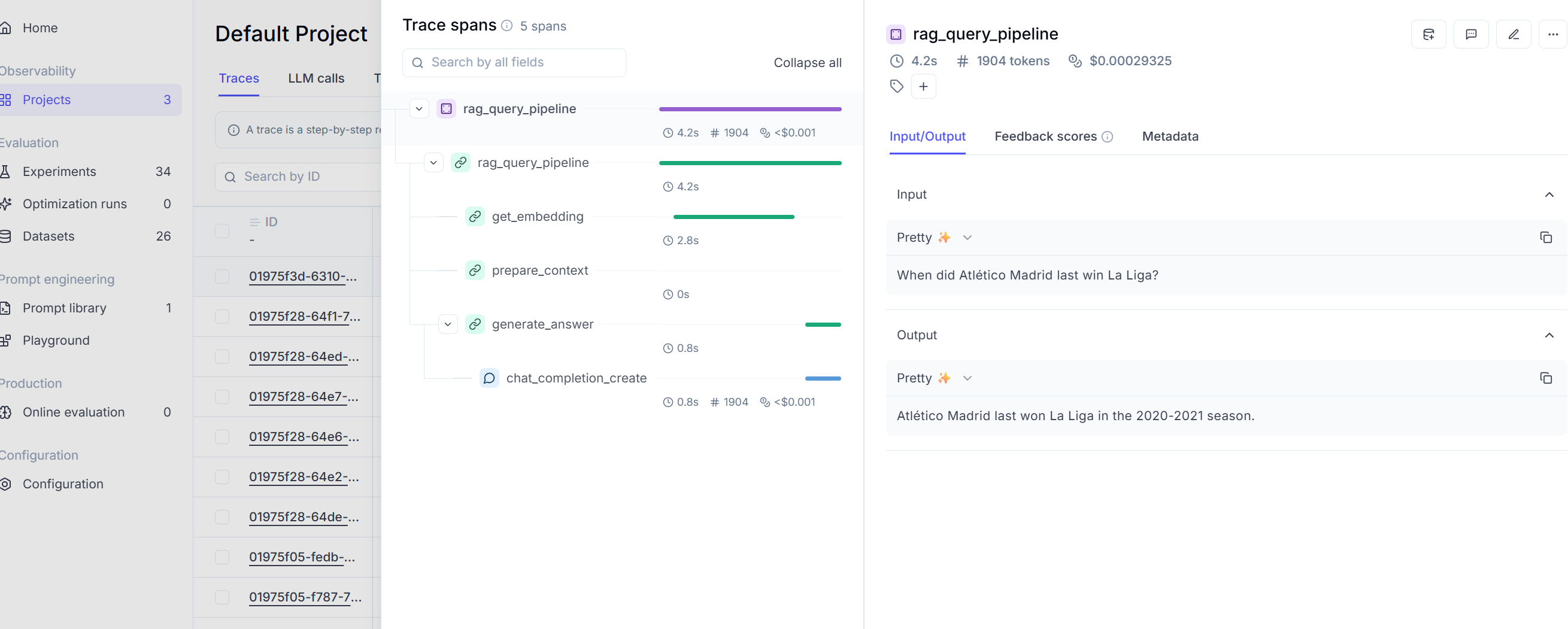Screen dimensions: 1568x629
Task: Open trace link 01975f28-64e7
Action: [x=303, y=397]
